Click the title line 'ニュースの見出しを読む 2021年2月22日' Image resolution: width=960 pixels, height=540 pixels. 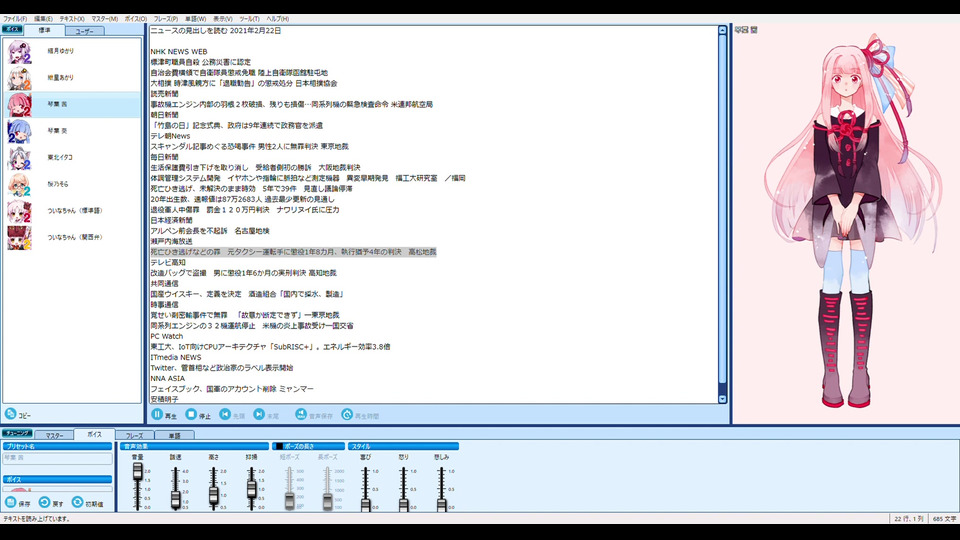[x=216, y=31]
